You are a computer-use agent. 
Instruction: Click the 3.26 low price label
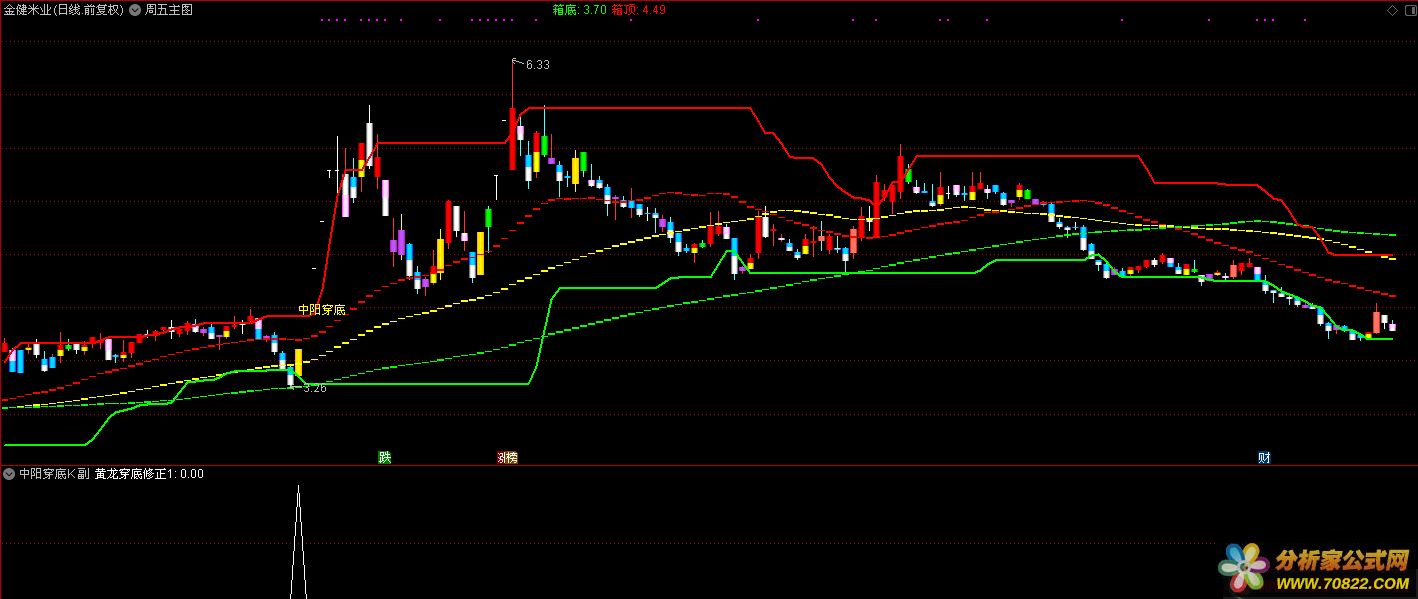tap(315, 388)
